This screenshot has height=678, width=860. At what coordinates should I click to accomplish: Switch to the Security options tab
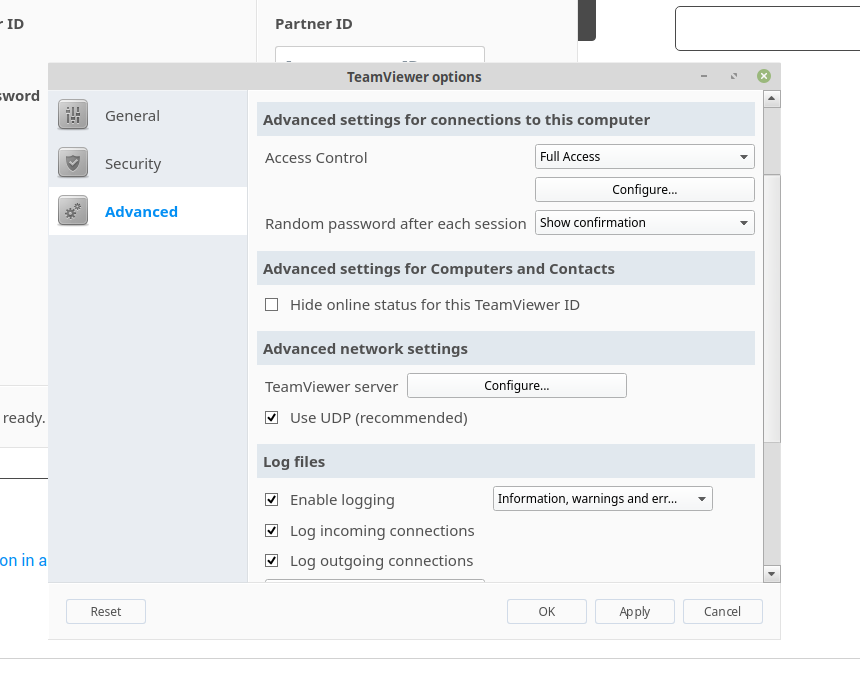click(133, 164)
